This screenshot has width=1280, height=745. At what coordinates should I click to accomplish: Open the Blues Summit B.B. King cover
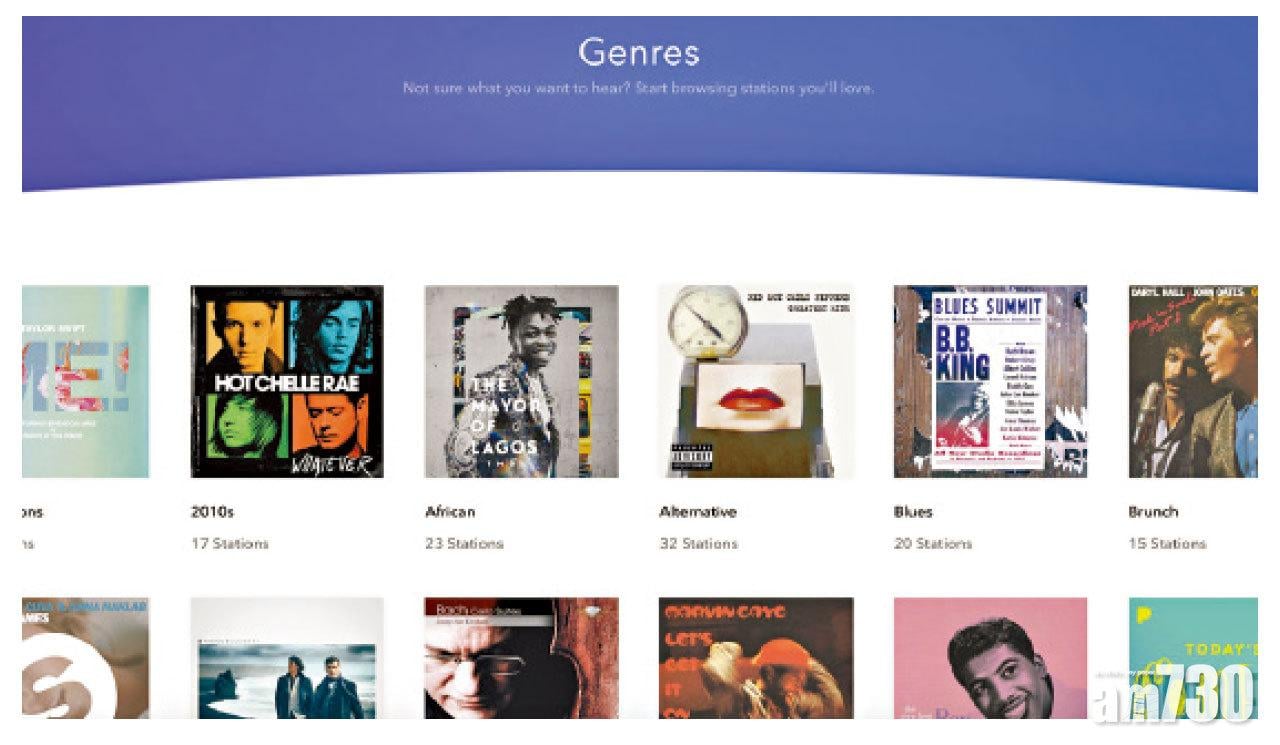pyautogui.click(x=990, y=382)
